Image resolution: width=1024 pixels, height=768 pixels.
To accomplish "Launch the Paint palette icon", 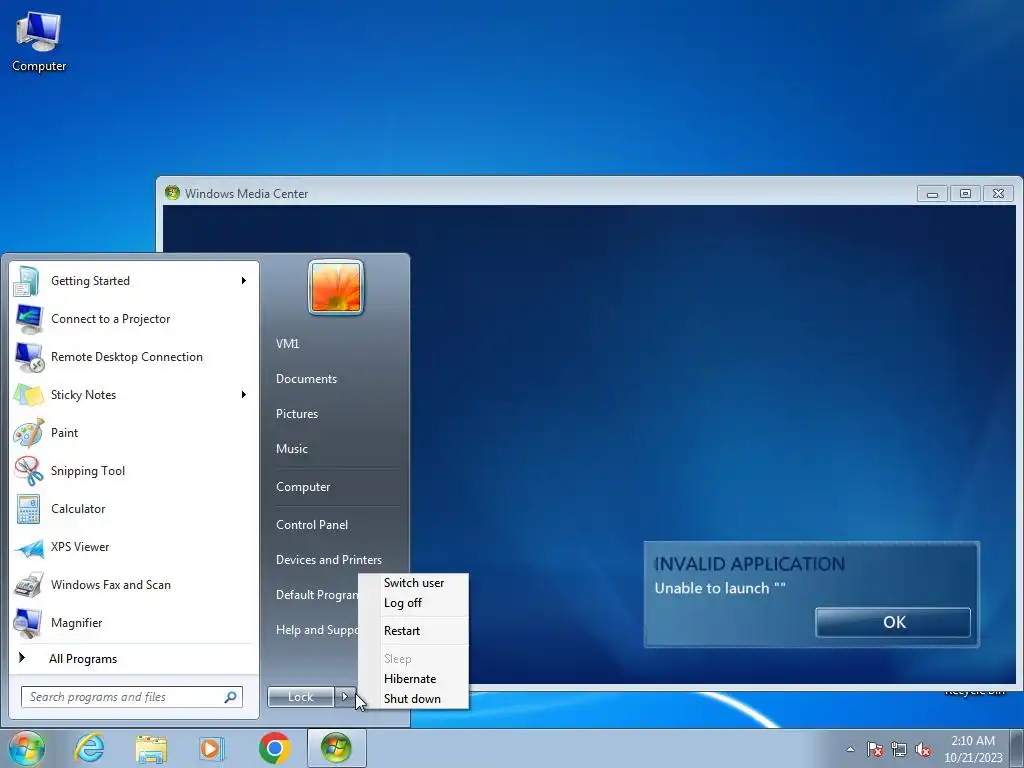I will point(28,433).
